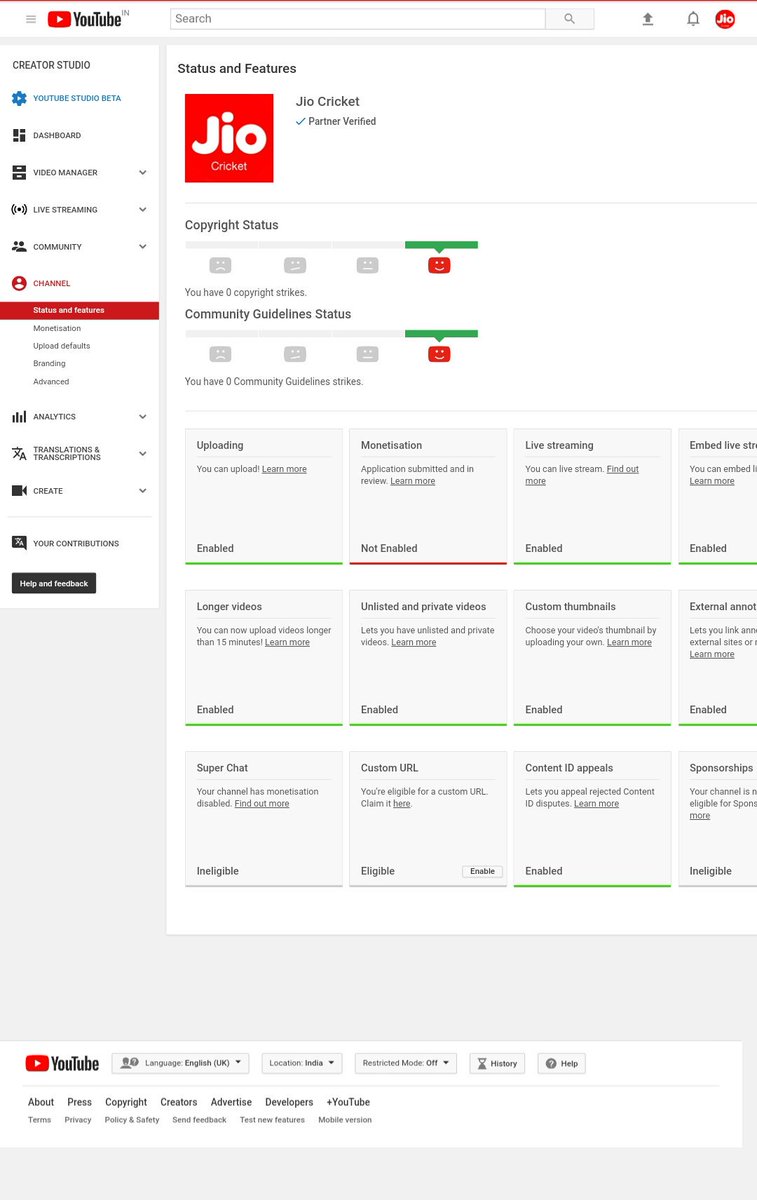Click the green Community Guidelines progress bar
The height and width of the screenshot is (1200, 757).
pyautogui.click(x=441, y=333)
